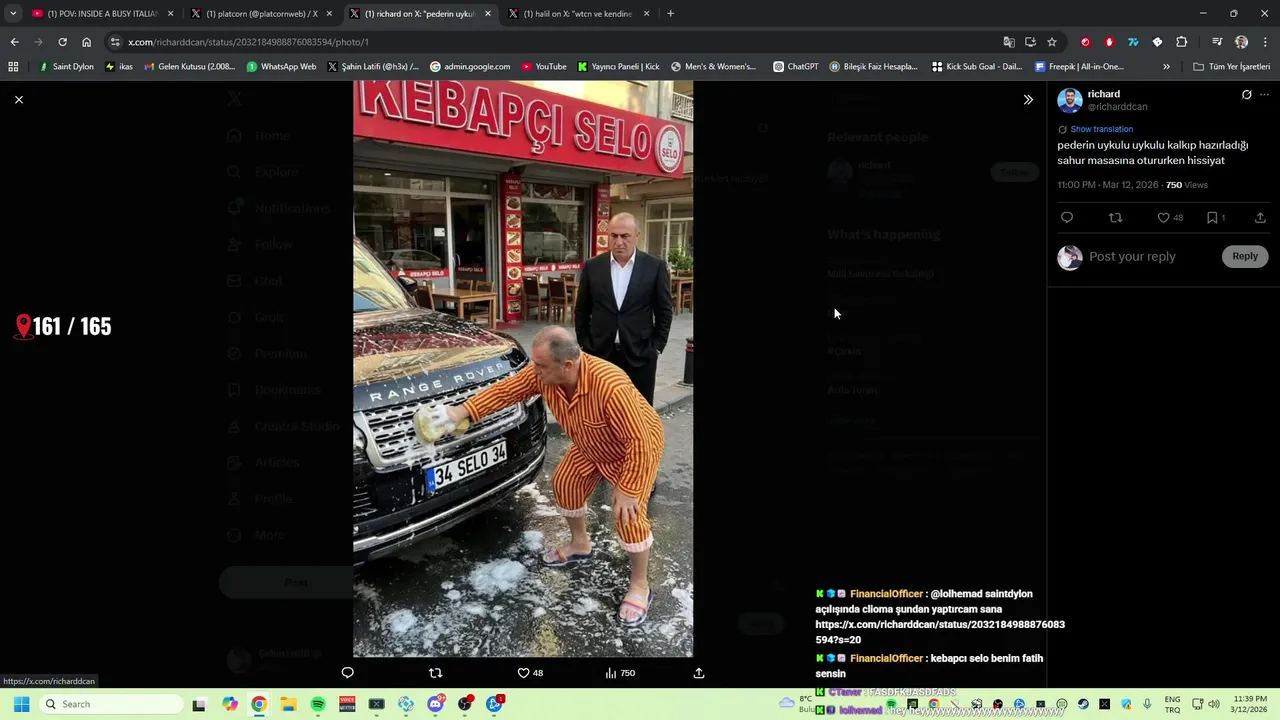Open richard's profile avatar in the tweet panel
The image size is (1280, 720).
click(1070, 100)
